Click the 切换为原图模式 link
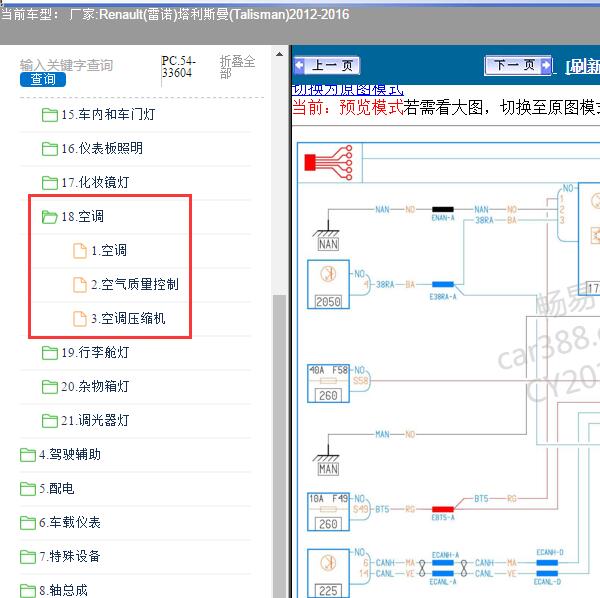 point(347,90)
